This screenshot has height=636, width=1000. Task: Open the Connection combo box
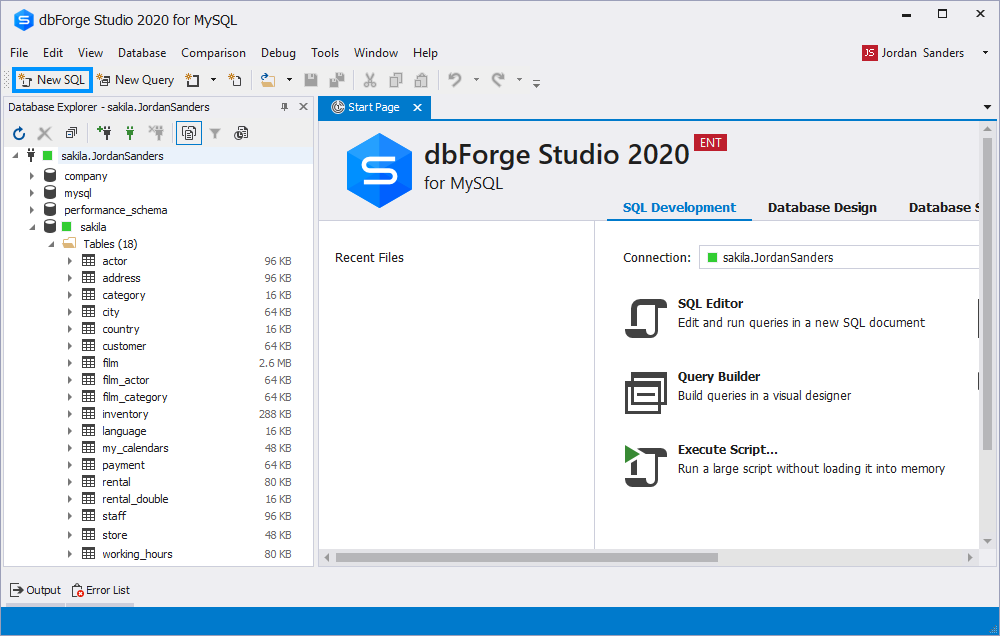[x=839, y=257]
